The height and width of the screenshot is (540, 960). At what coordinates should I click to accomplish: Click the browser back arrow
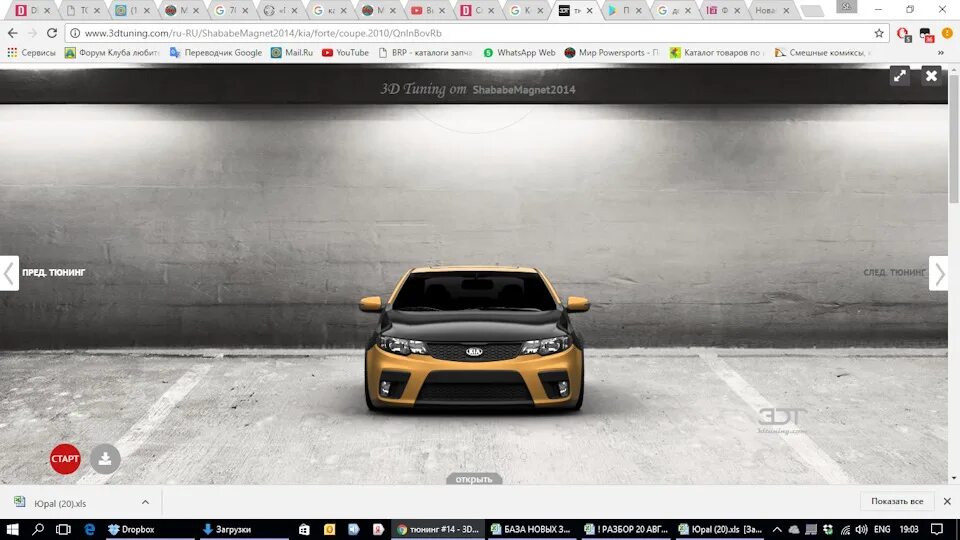coord(13,33)
